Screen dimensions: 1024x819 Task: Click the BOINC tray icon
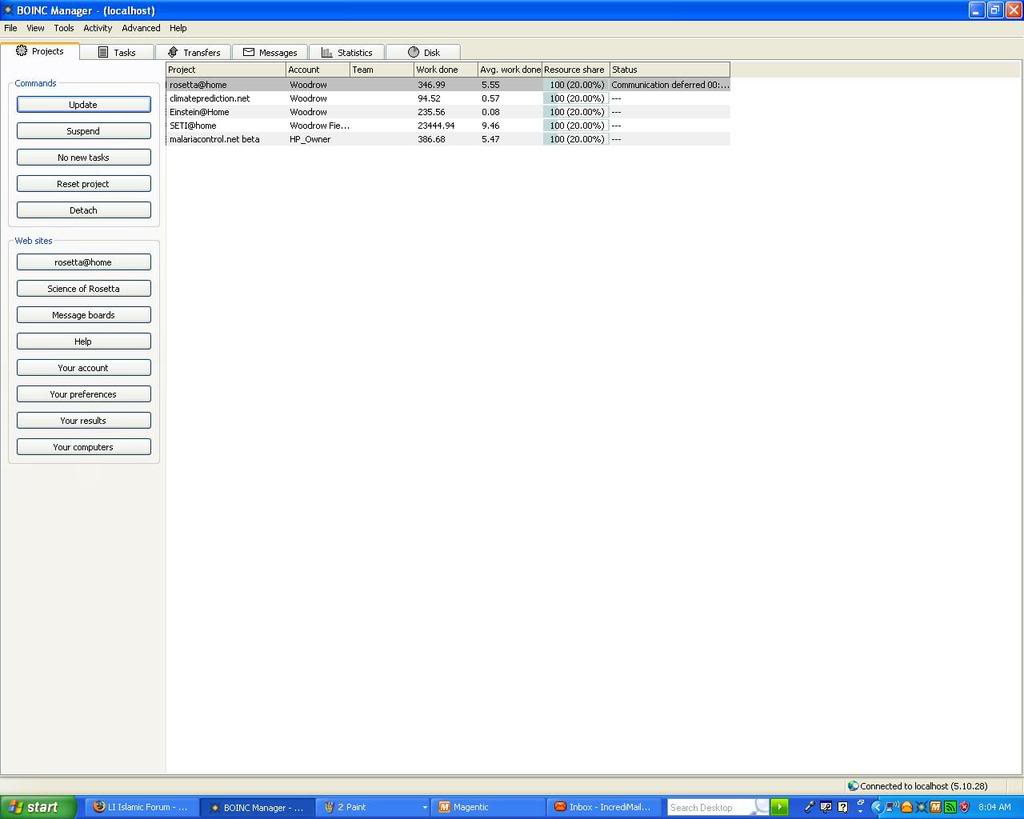click(921, 807)
